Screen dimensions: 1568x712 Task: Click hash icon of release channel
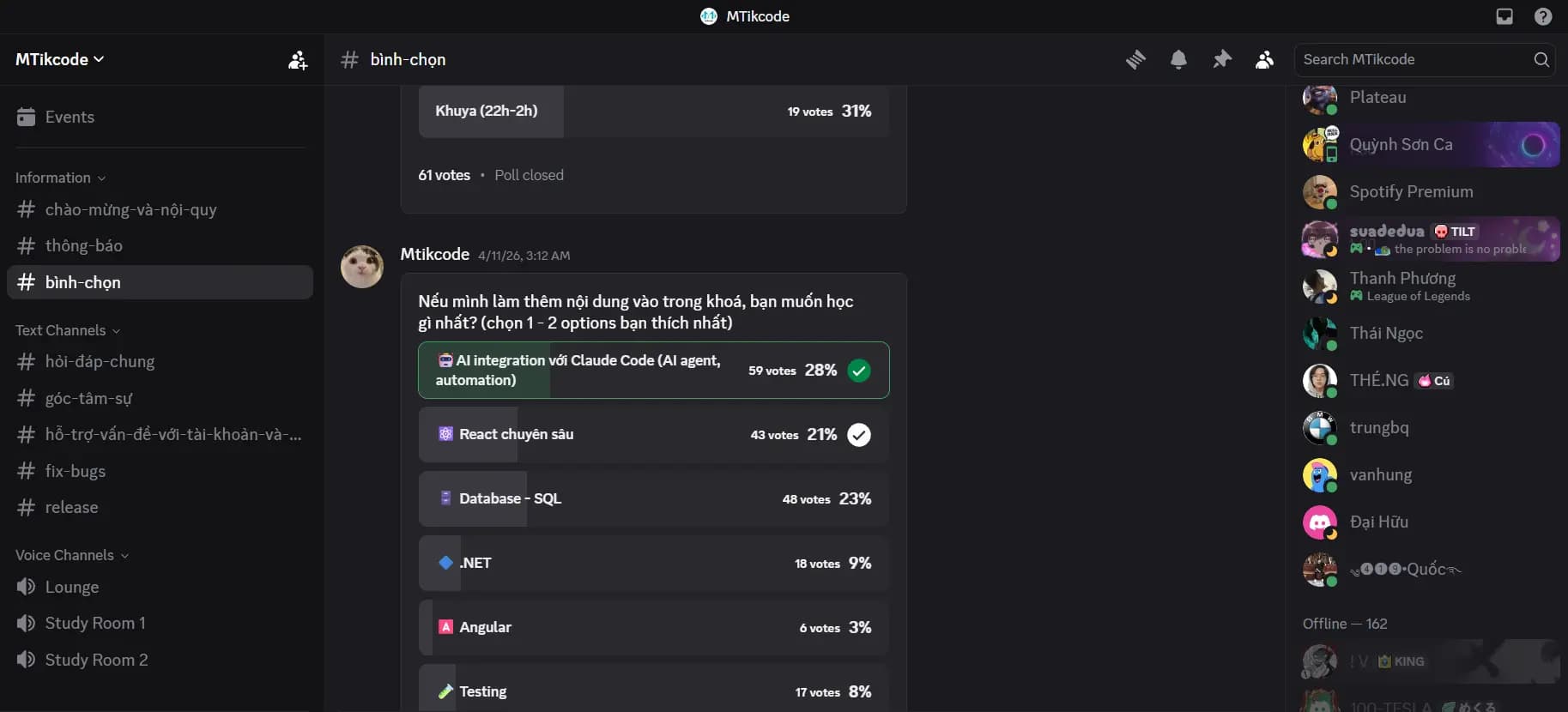[26, 507]
